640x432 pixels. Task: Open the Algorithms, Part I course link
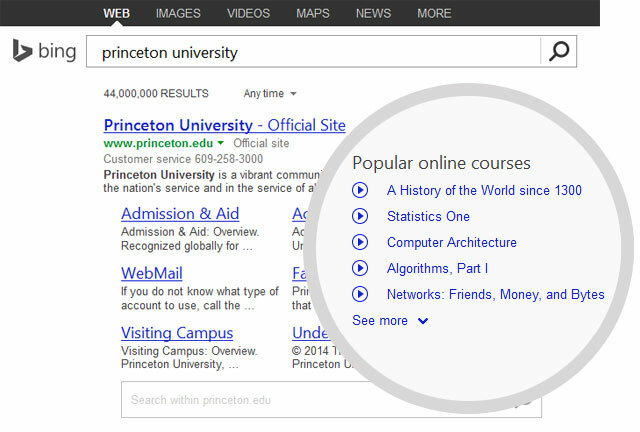(437, 268)
